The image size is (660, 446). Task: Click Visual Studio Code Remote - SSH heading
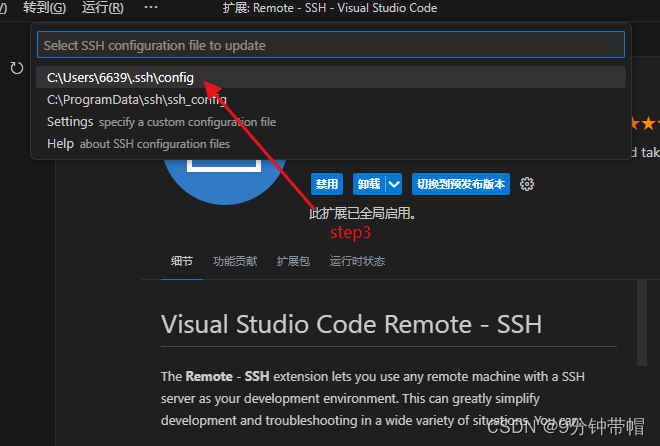pos(351,324)
